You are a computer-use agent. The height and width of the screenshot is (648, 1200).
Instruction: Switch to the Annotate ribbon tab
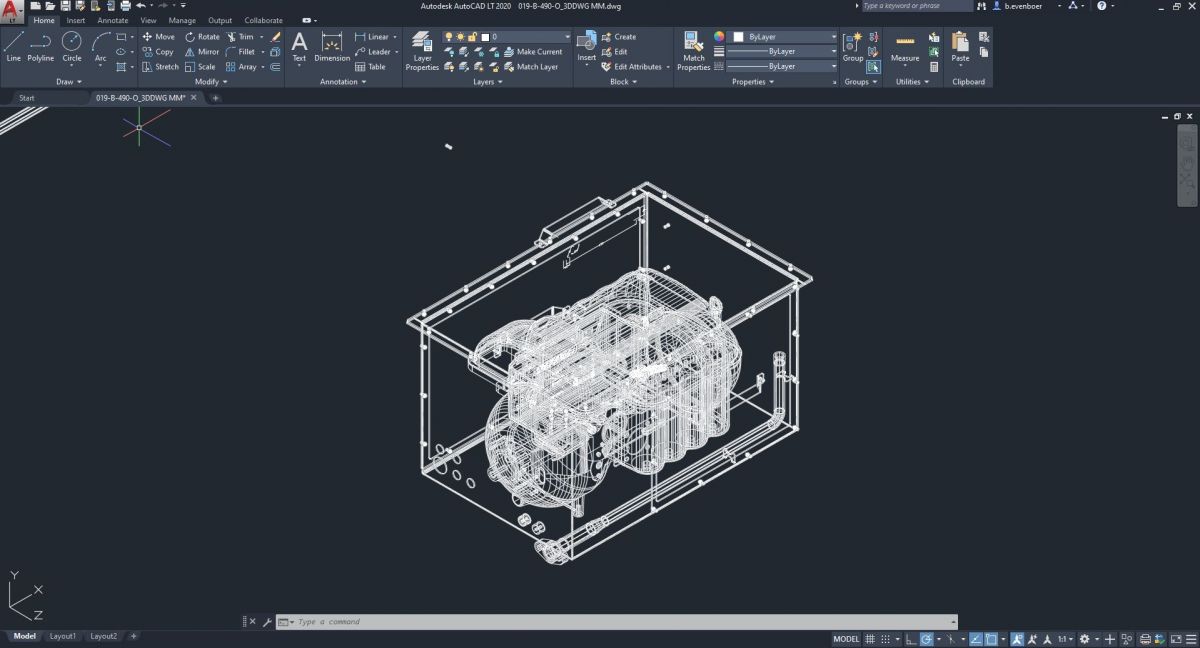tap(112, 20)
